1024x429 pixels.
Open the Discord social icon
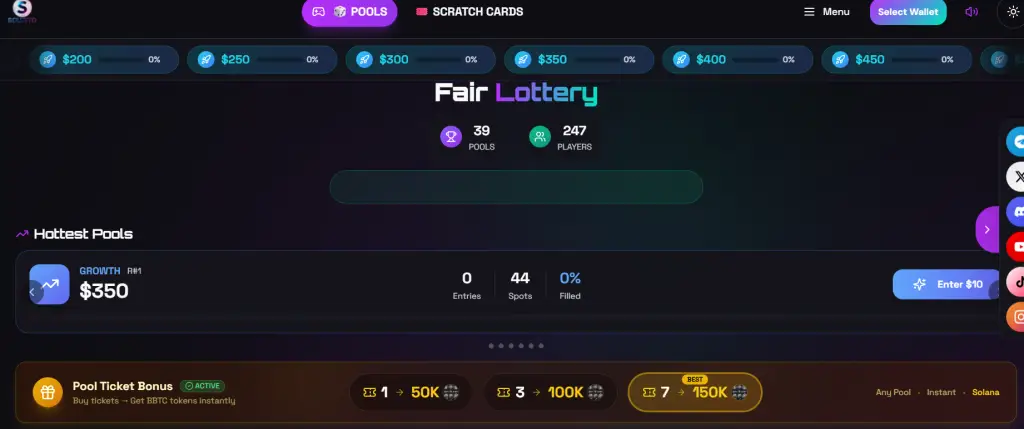pos(1016,212)
